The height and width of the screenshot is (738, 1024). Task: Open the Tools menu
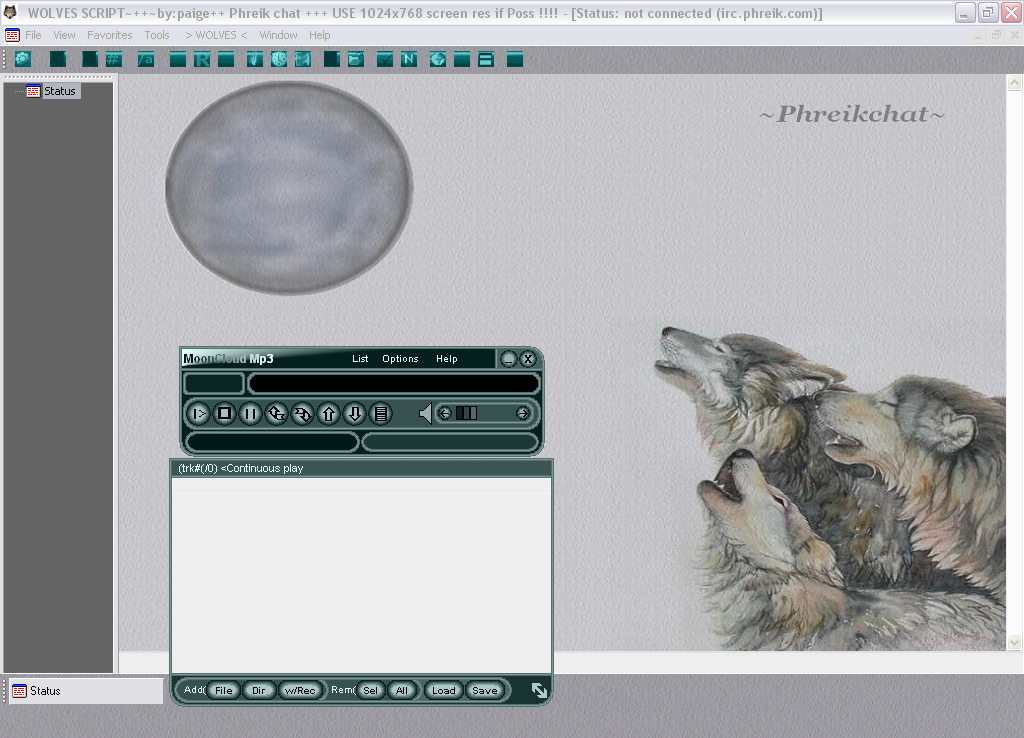tap(157, 35)
